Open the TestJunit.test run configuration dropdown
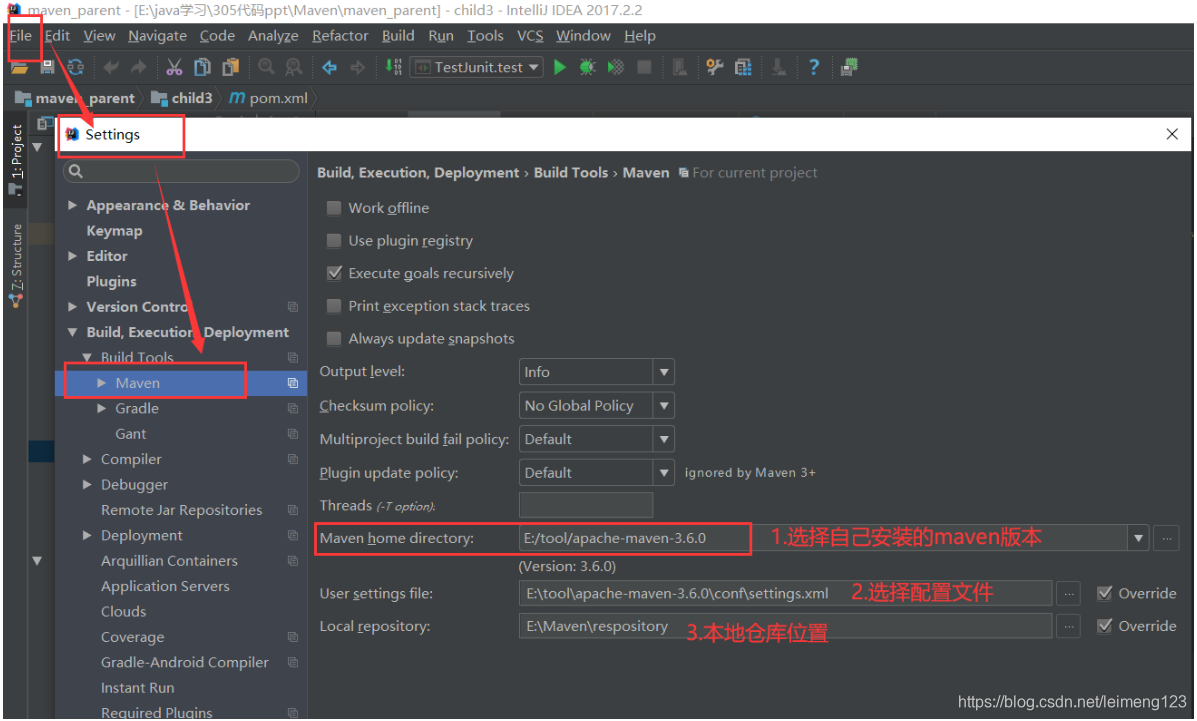 point(478,67)
